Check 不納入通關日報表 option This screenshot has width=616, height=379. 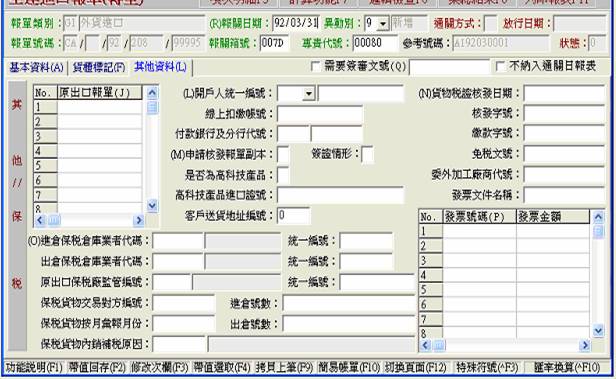(500, 66)
